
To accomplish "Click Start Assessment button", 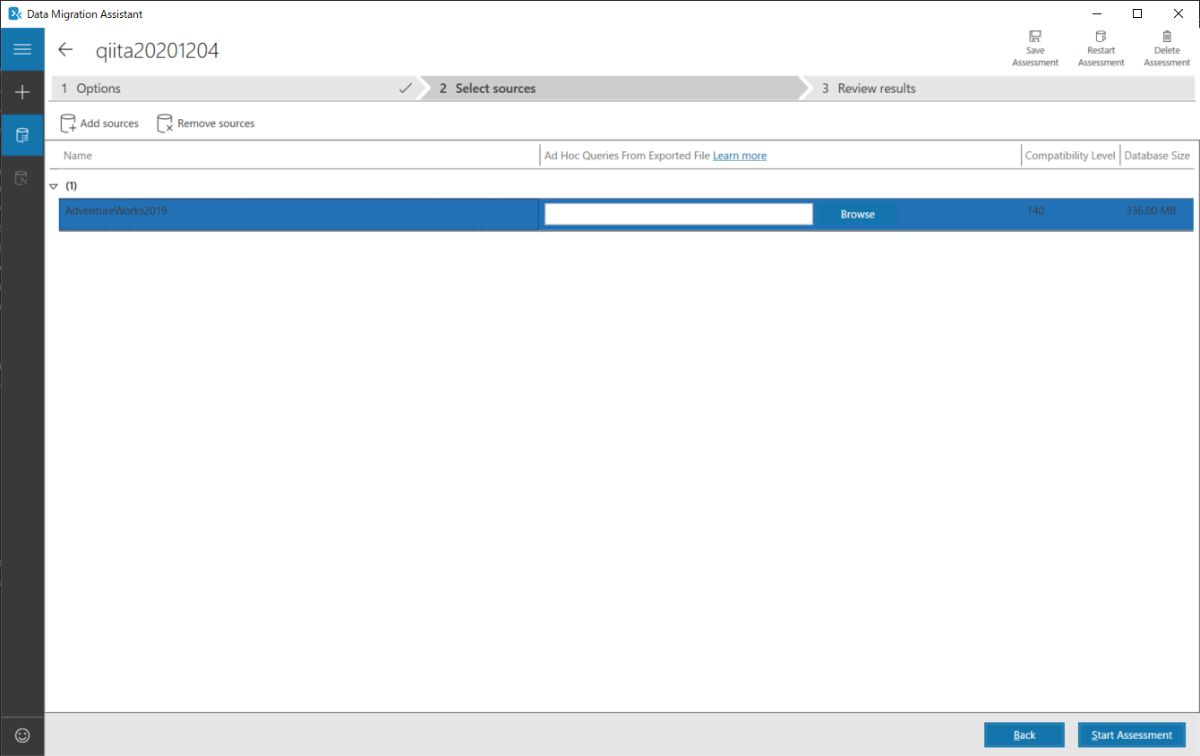I will point(1131,735).
